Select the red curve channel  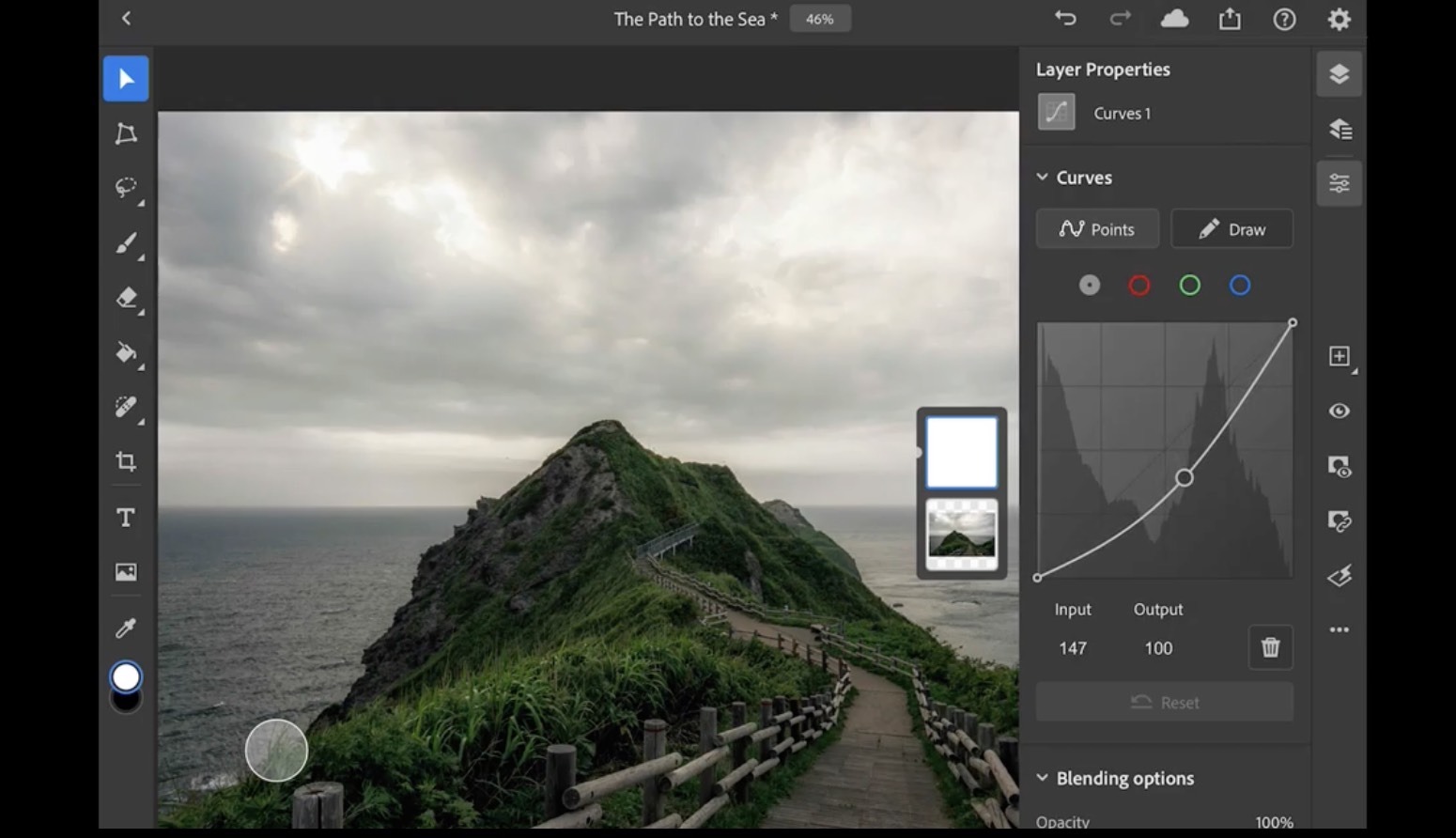tap(1139, 285)
